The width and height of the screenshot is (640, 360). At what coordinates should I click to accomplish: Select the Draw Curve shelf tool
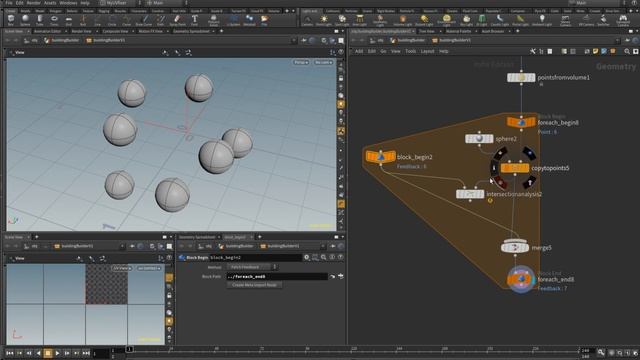(144, 20)
